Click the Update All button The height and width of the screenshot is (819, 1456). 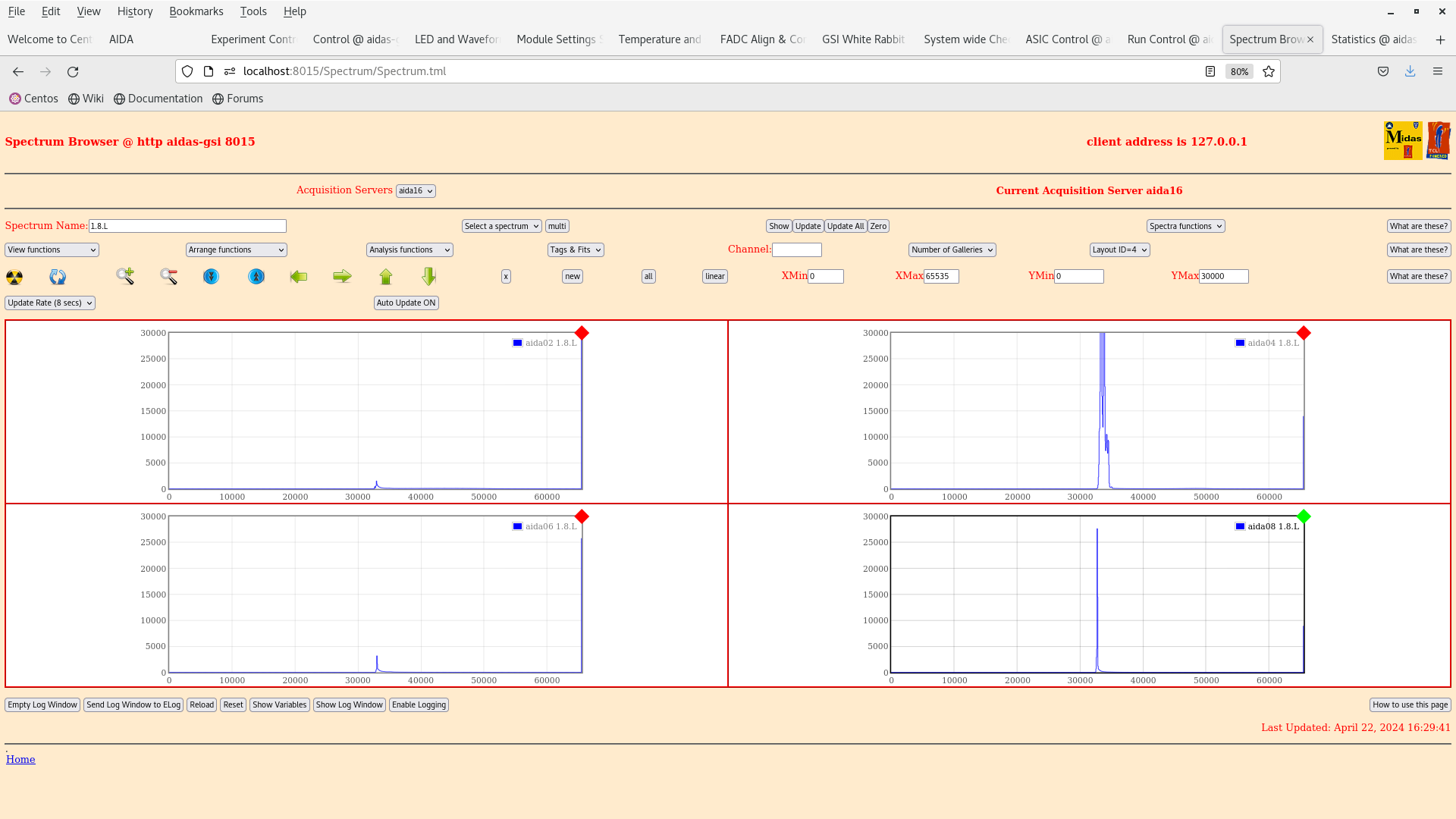[x=845, y=226]
